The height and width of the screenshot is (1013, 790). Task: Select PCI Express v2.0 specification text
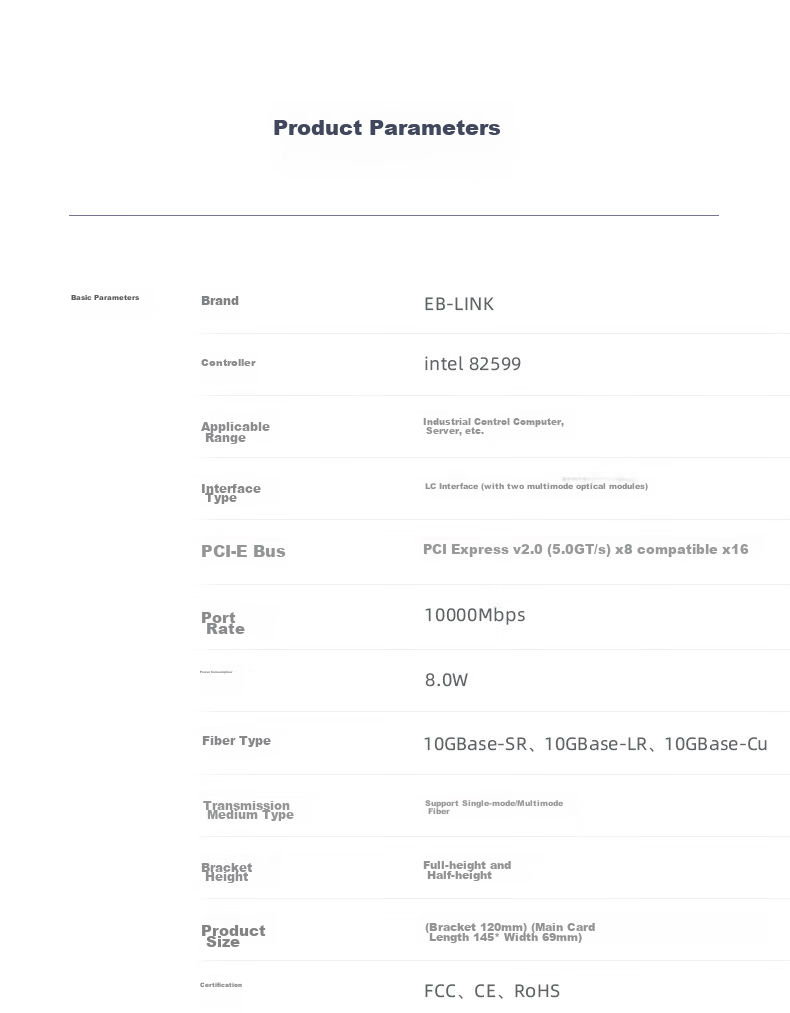(x=585, y=549)
